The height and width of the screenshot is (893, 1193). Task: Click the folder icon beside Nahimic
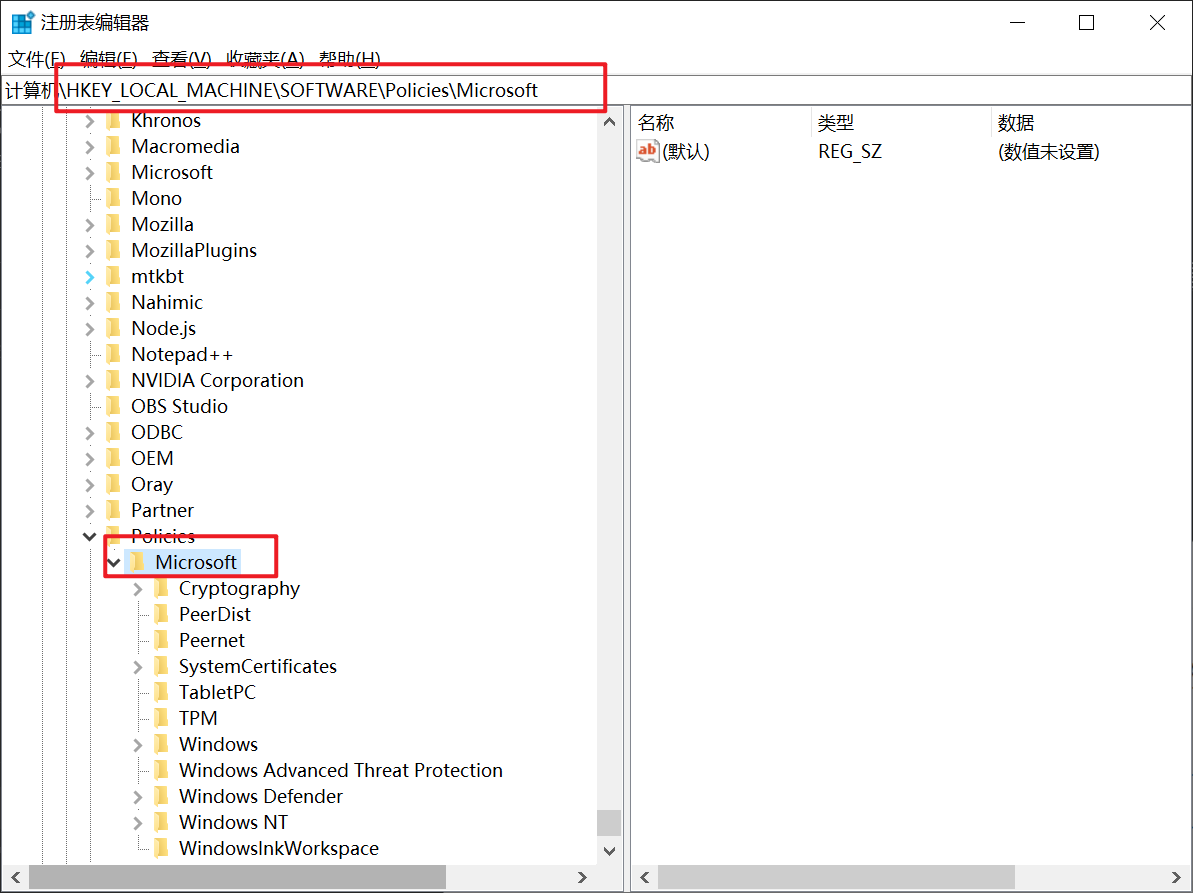tap(113, 303)
